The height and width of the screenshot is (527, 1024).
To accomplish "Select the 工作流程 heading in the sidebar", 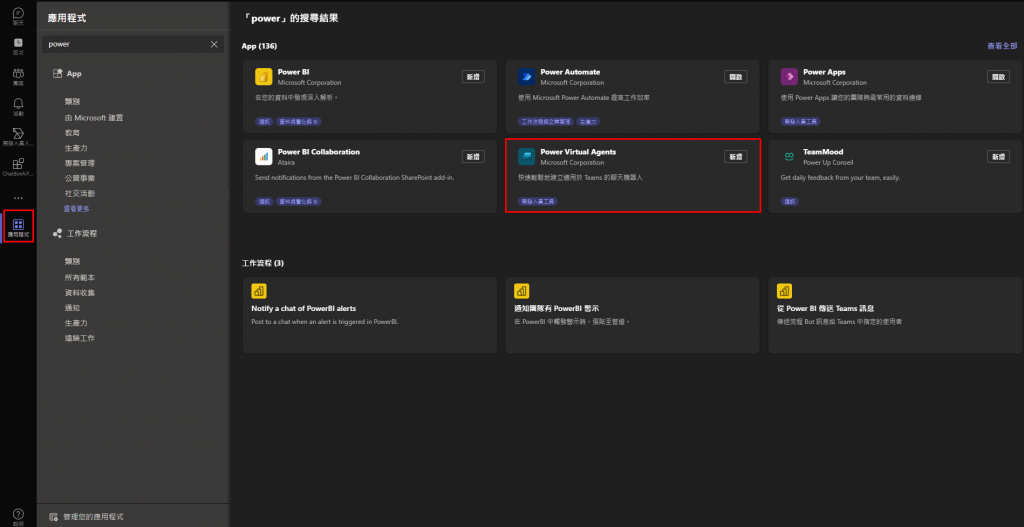I will click(82, 233).
